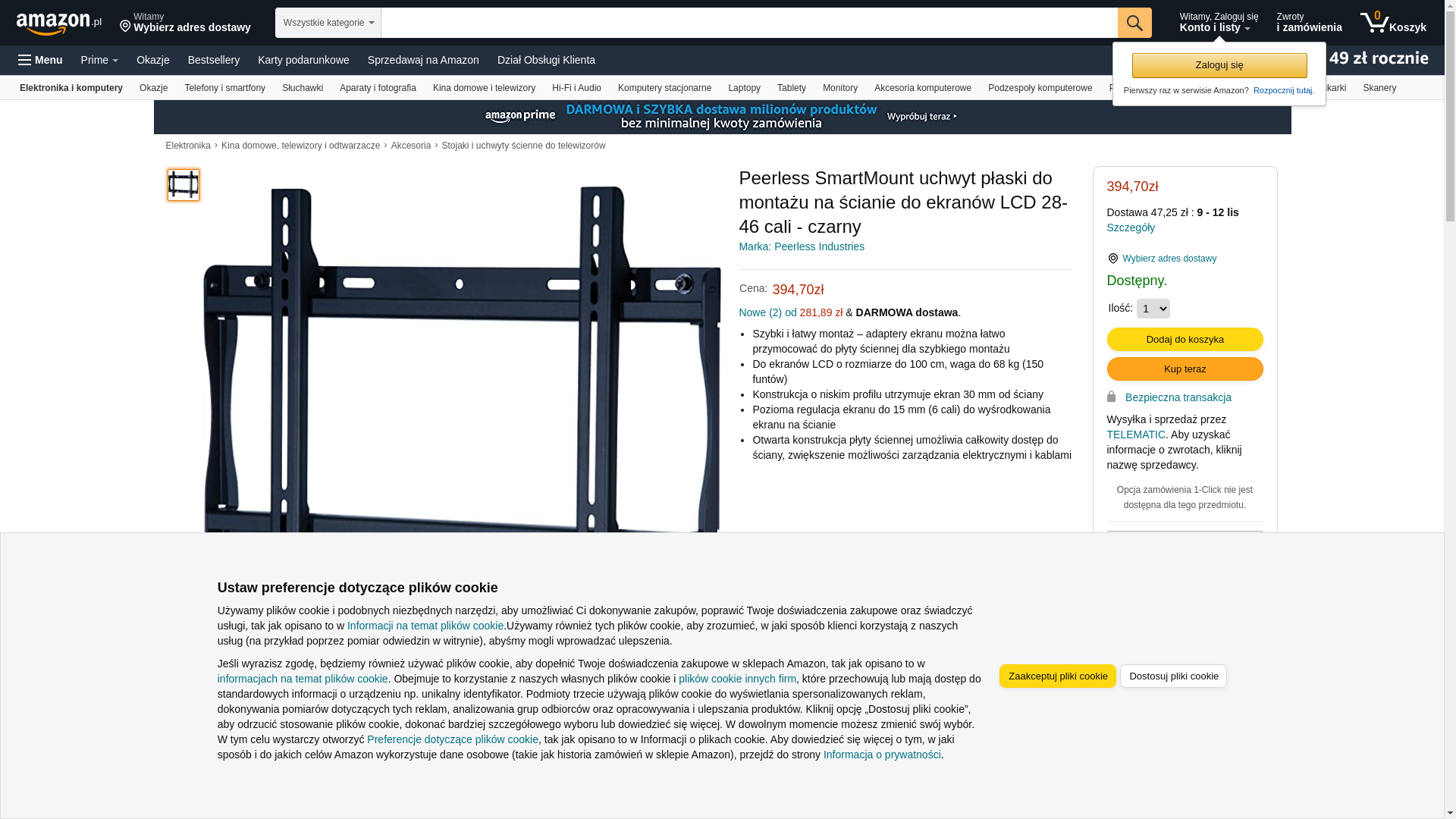Image resolution: width=1456 pixels, height=819 pixels.
Task: Click the Dodaj do koszyka button
Action: click(x=1185, y=339)
